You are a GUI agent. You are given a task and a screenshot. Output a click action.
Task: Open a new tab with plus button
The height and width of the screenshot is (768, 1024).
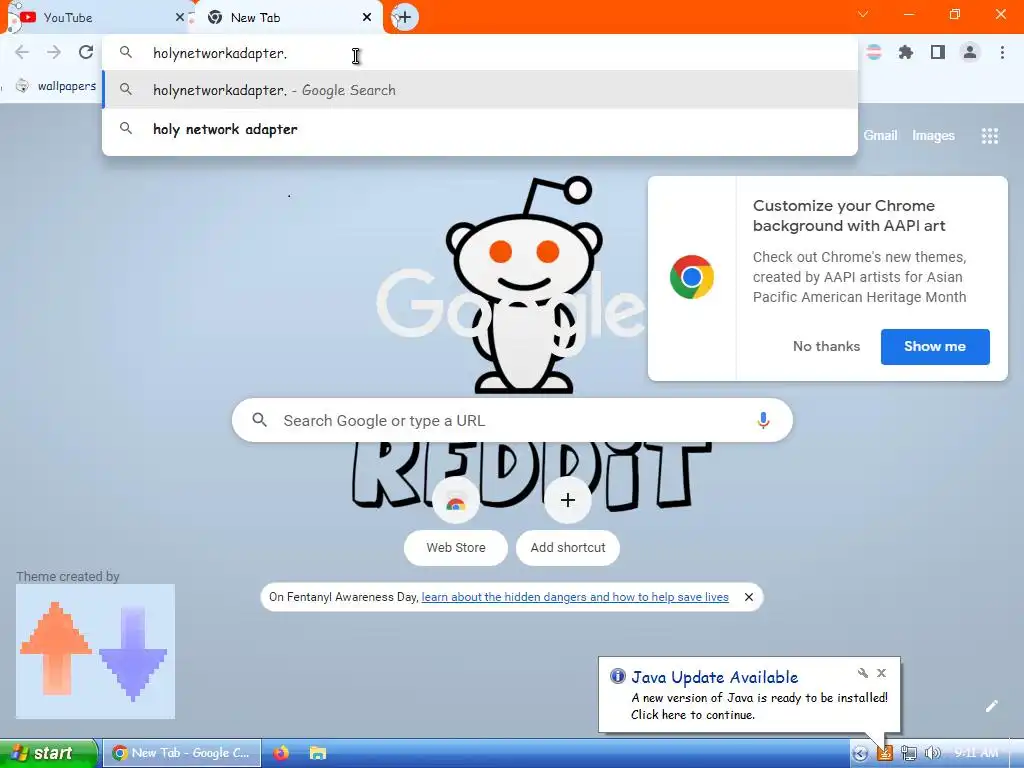pyautogui.click(x=404, y=18)
